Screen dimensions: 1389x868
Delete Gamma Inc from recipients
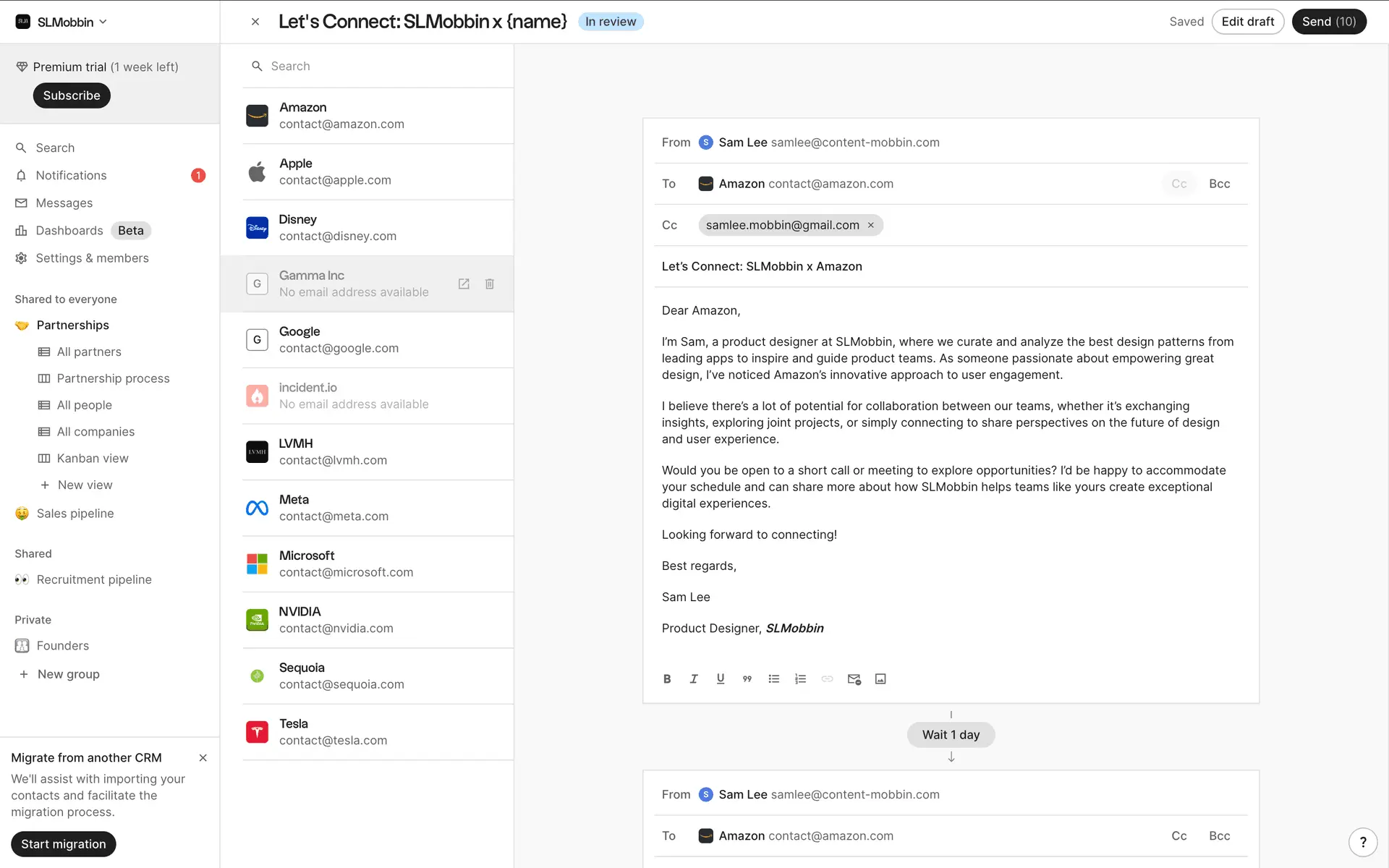click(x=490, y=284)
